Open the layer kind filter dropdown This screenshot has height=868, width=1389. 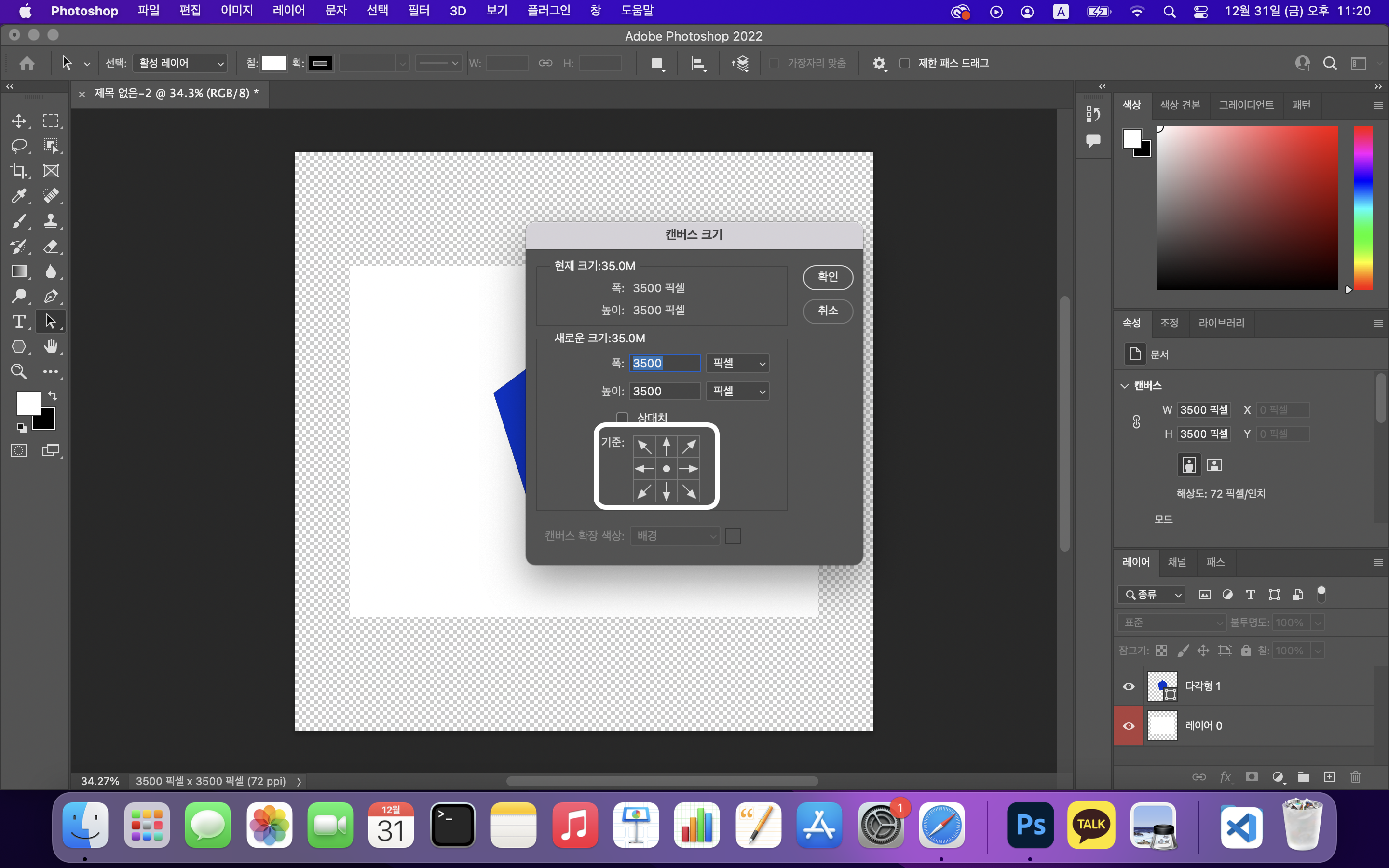pos(1151,595)
